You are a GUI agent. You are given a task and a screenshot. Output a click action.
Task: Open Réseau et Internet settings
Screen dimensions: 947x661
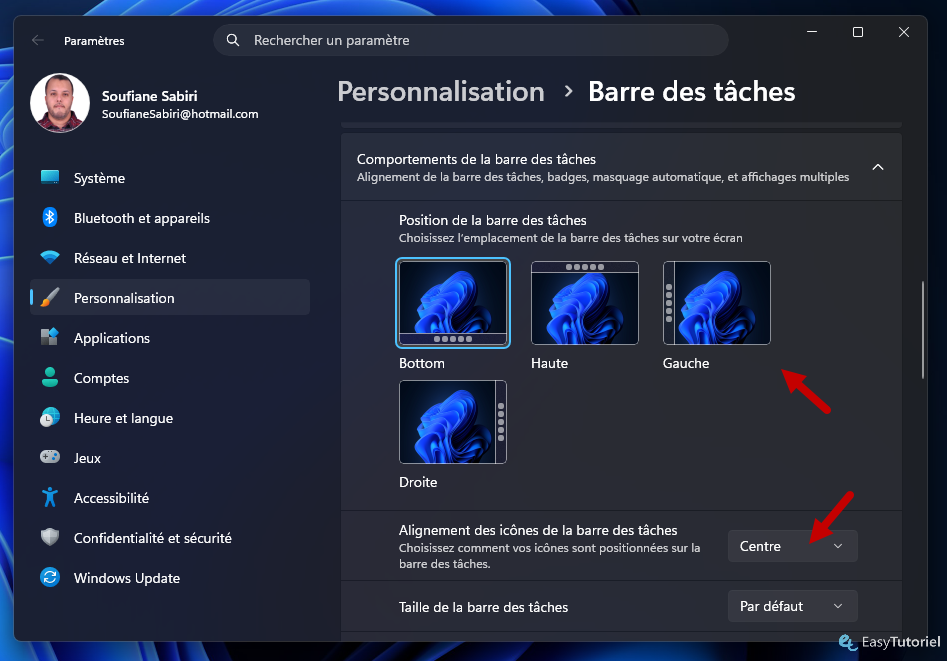coord(170,257)
